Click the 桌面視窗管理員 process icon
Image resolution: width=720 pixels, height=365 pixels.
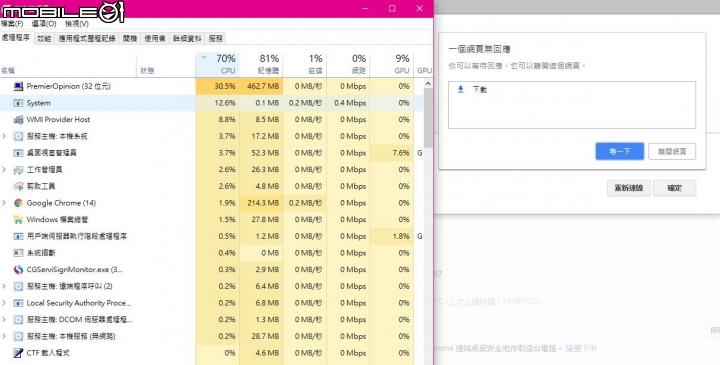point(18,153)
